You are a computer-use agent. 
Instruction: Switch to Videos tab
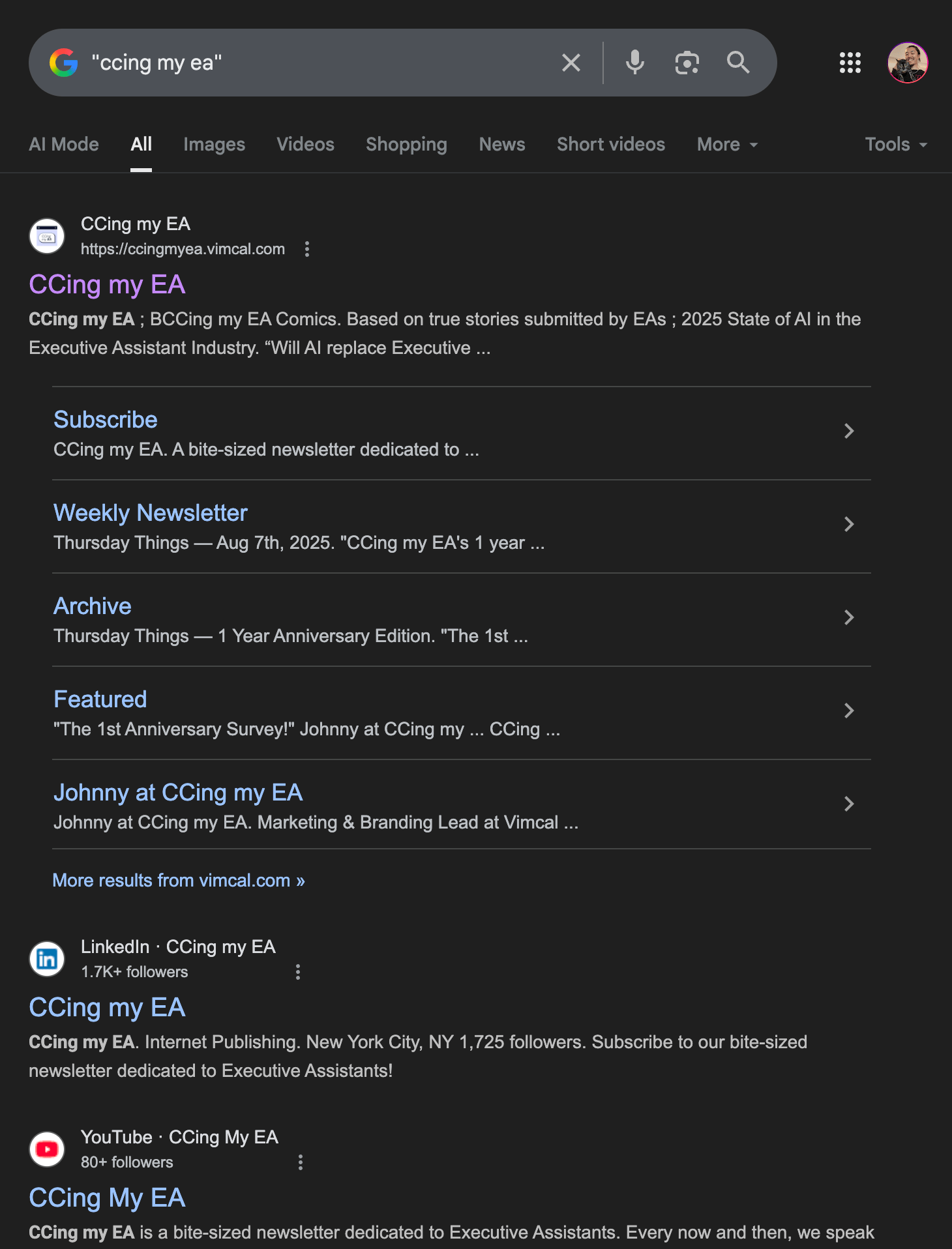305,144
